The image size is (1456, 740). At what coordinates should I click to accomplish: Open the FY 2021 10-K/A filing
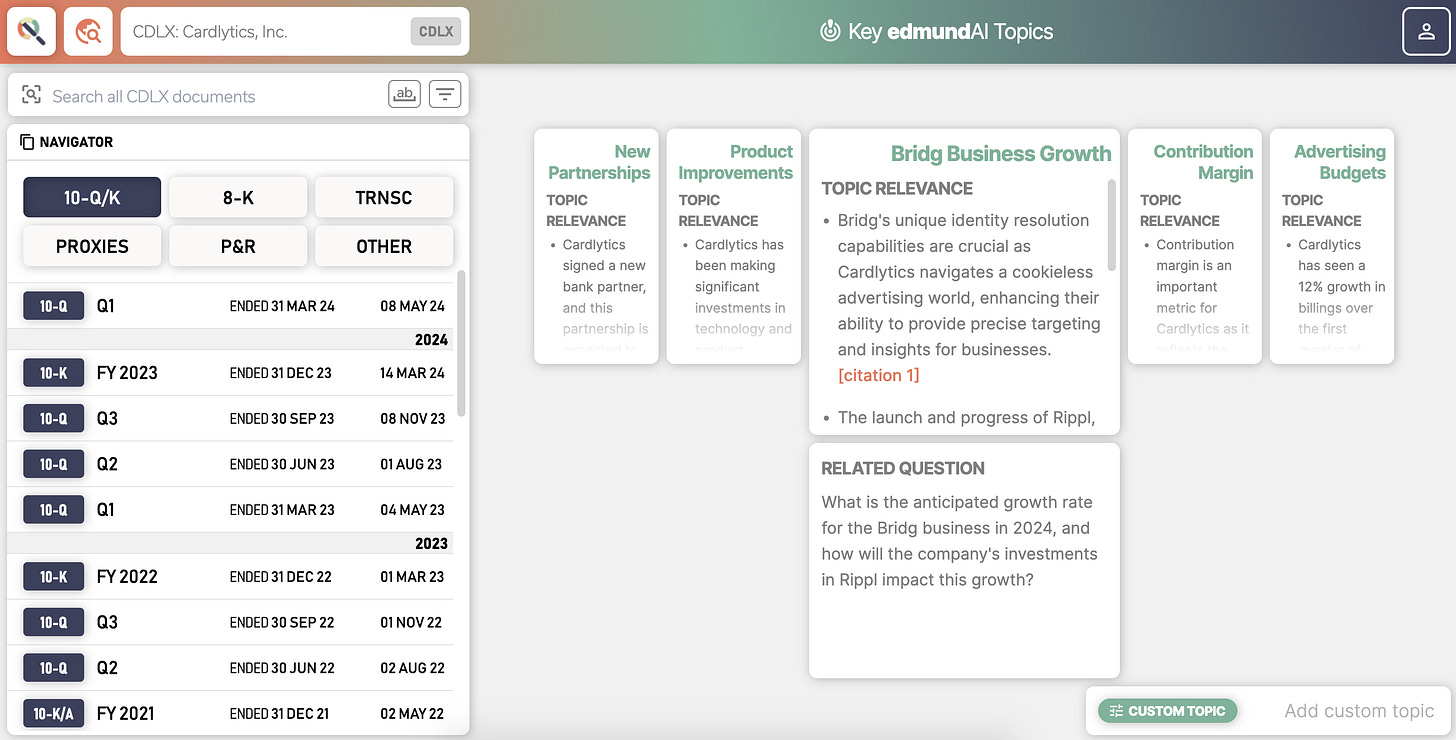(x=231, y=713)
